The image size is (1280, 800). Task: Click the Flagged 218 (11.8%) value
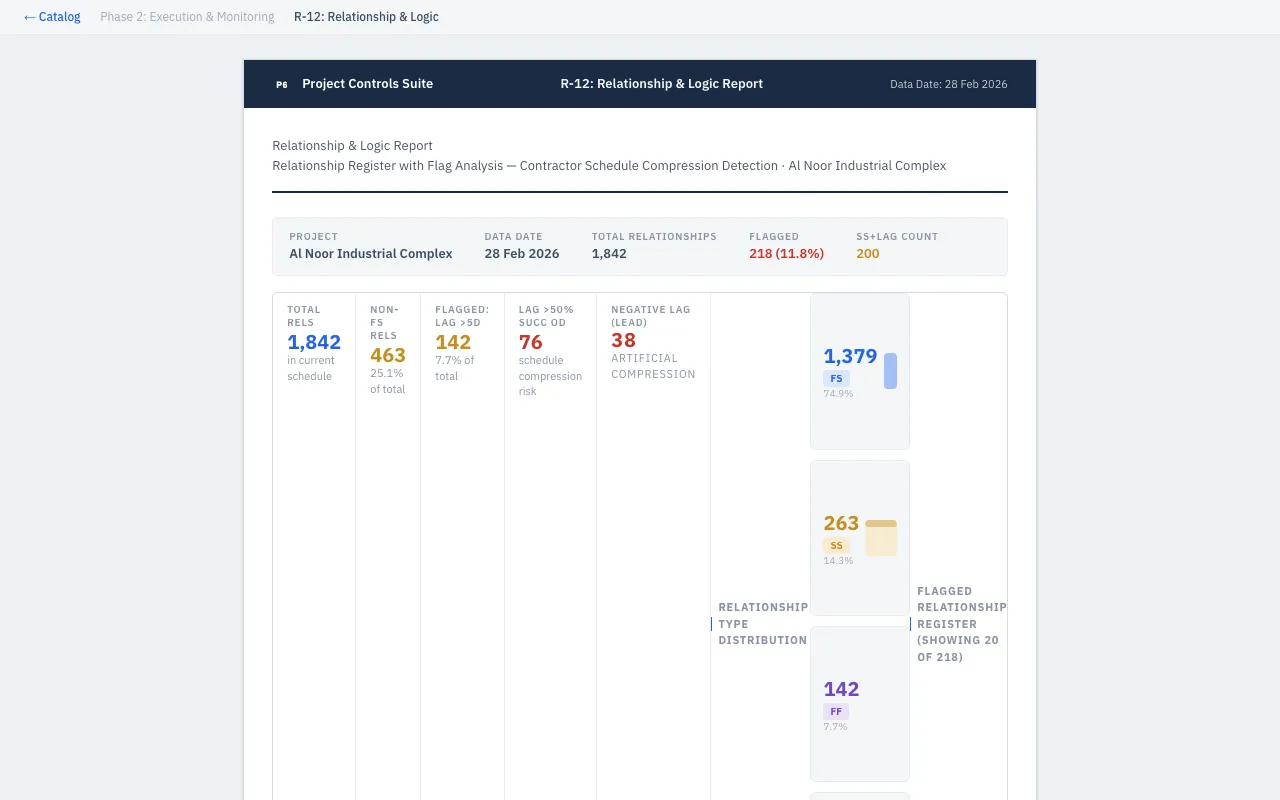click(786, 254)
